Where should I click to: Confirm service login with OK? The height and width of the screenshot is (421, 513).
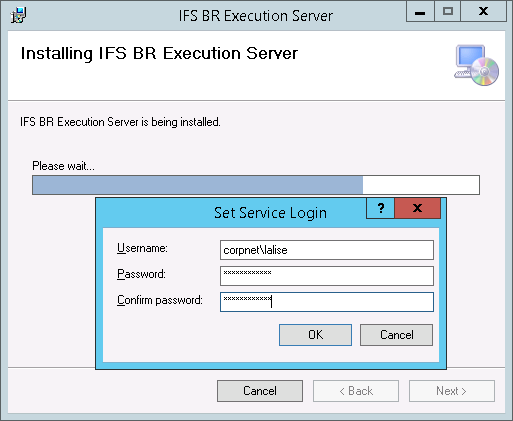(x=315, y=335)
